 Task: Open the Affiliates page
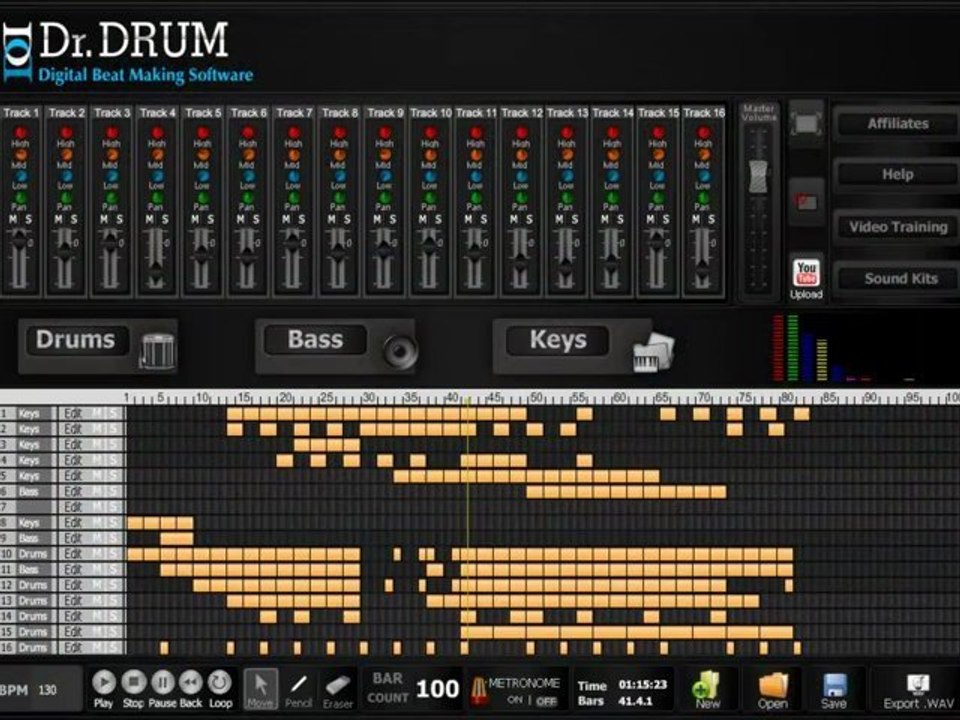pyautogui.click(x=898, y=124)
